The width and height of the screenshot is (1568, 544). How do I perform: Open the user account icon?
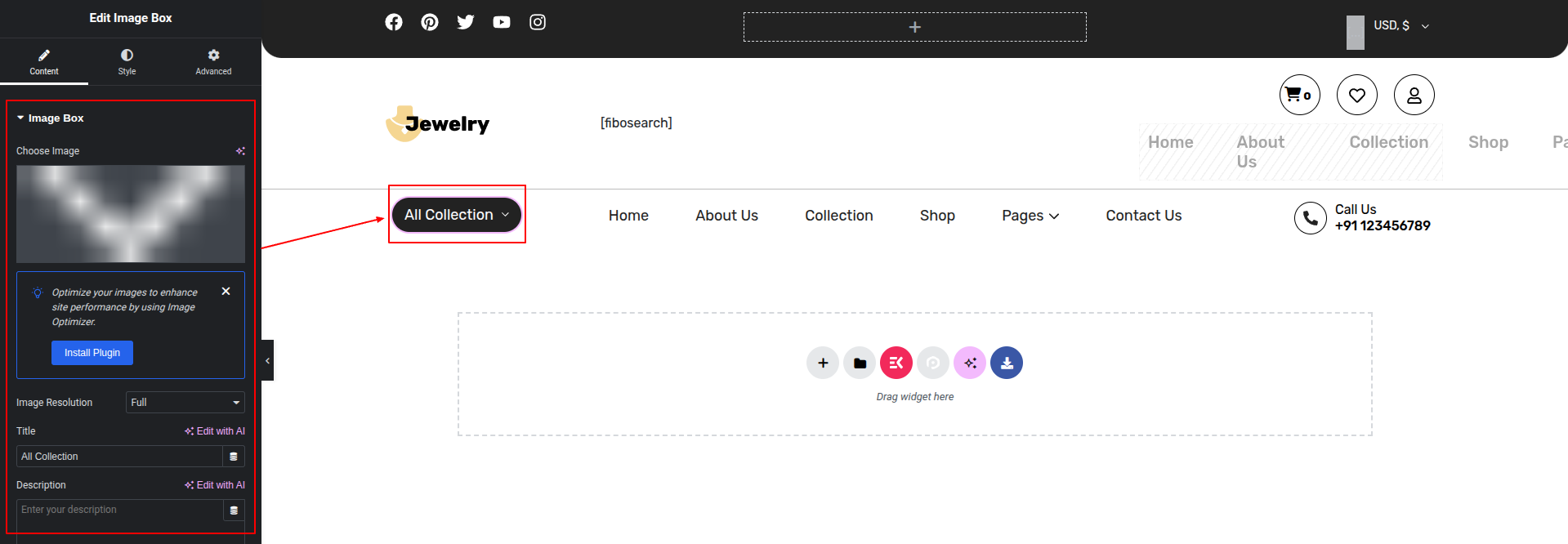[1414, 95]
